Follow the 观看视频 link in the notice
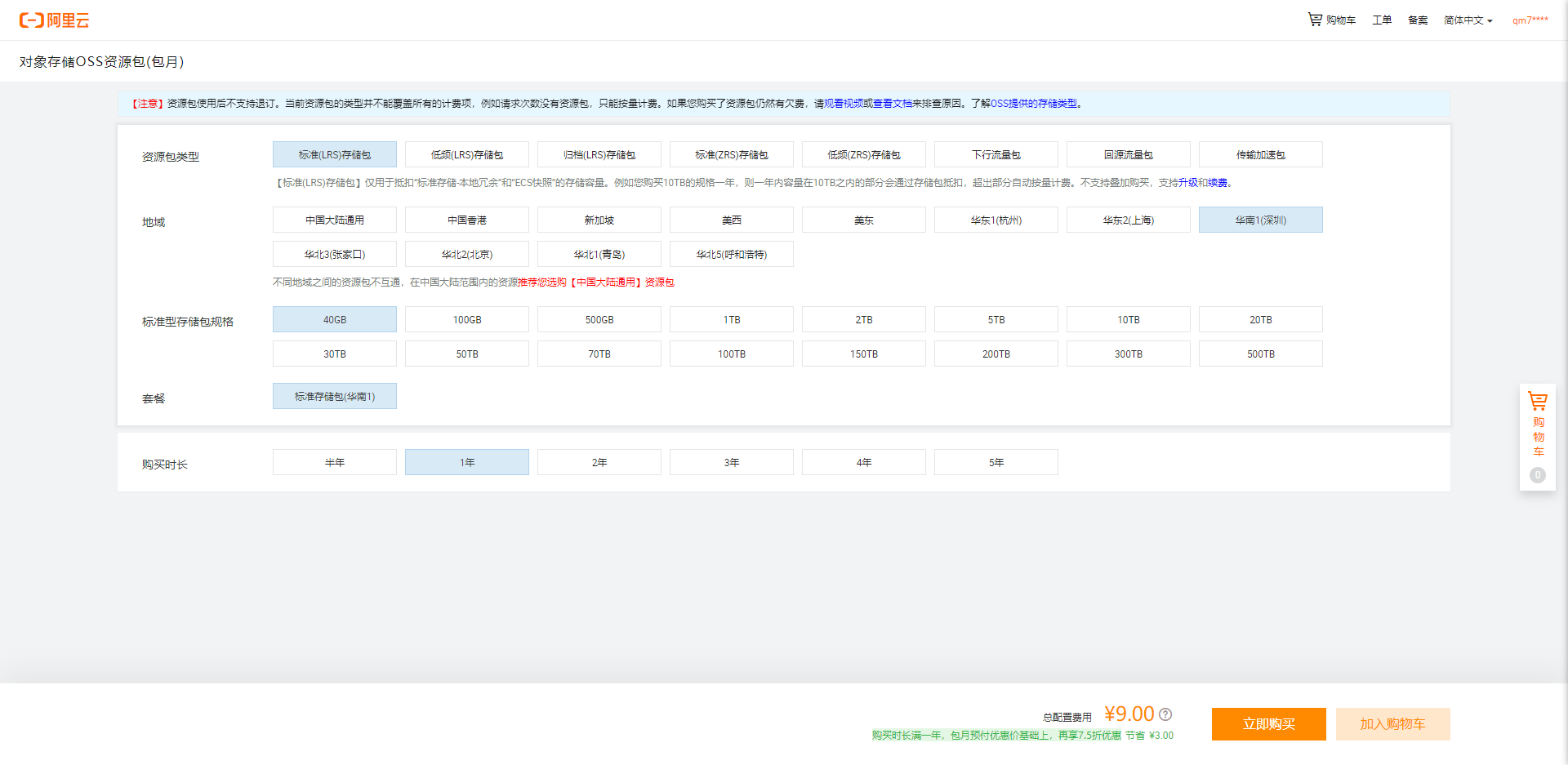The width and height of the screenshot is (1568, 765). point(843,104)
